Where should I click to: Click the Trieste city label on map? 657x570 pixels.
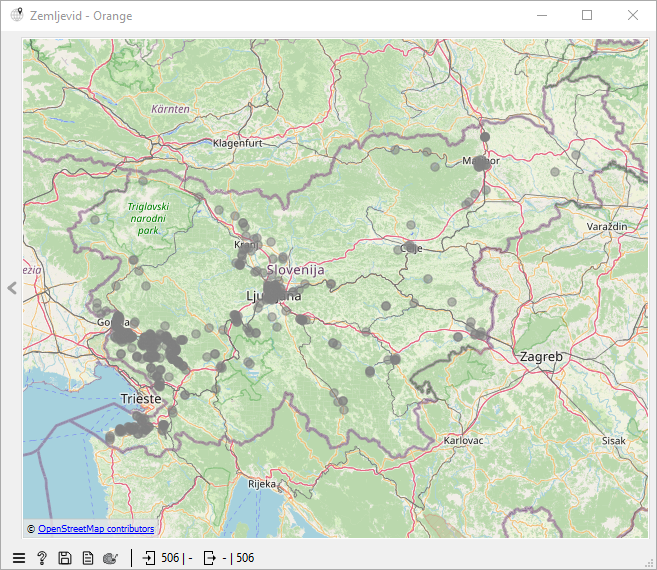point(140,398)
